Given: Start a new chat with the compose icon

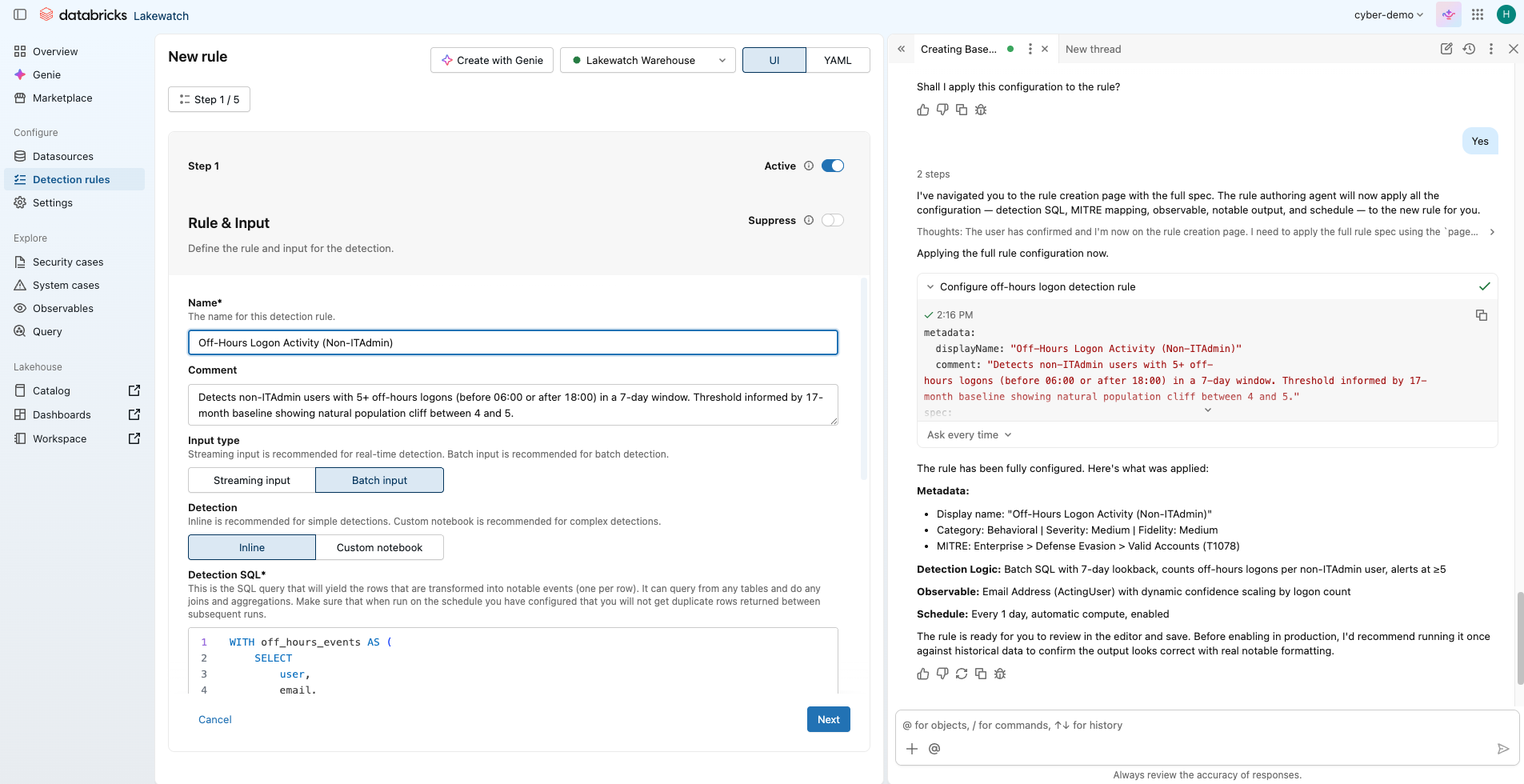Looking at the screenshot, I should [x=1446, y=49].
